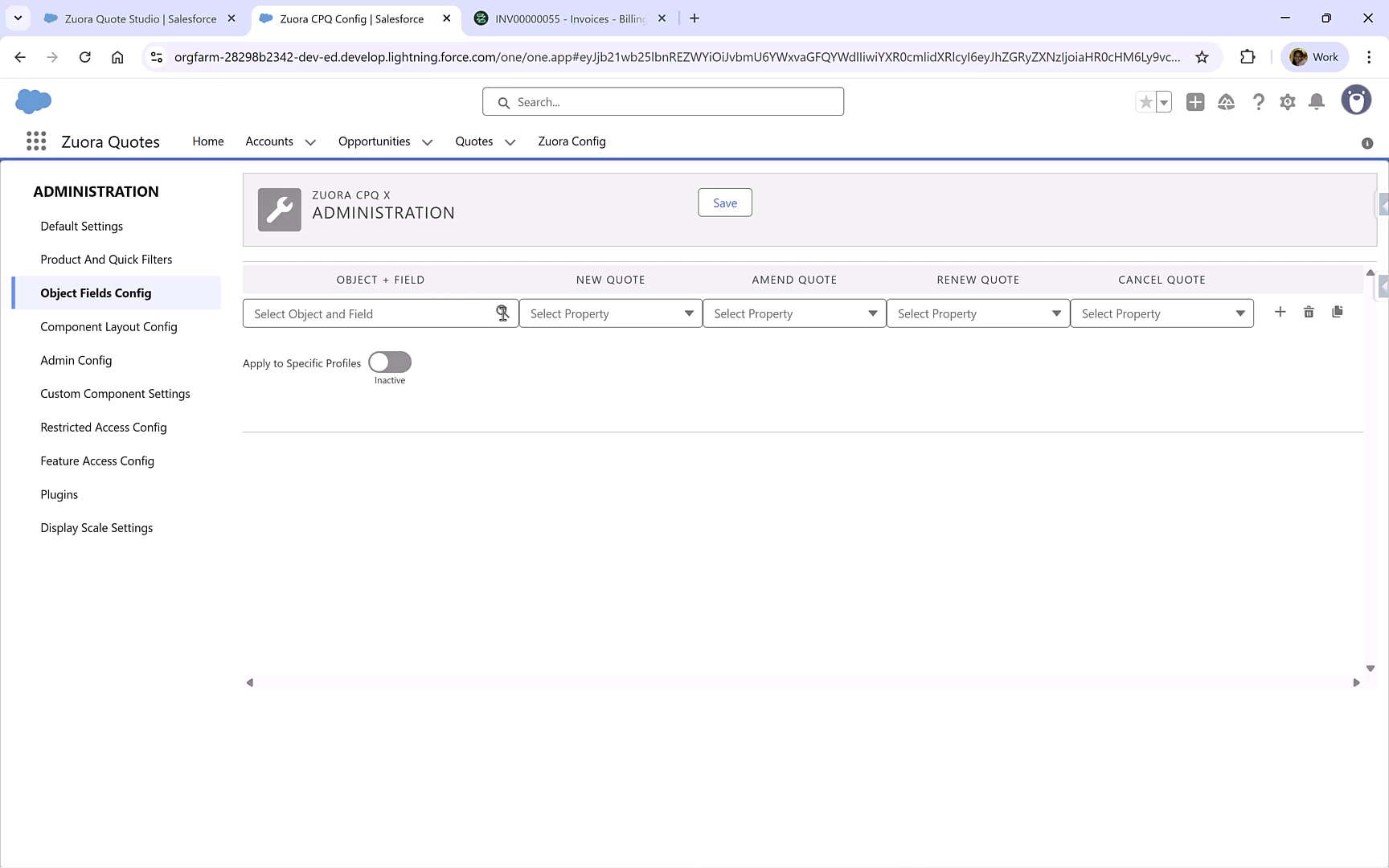Open notifications with the bell icon
This screenshot has height=868, width=1389.
[x=1317, y=102]
